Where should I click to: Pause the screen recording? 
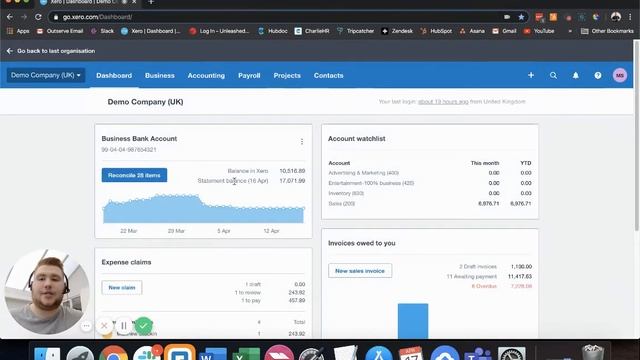point(124,325)
